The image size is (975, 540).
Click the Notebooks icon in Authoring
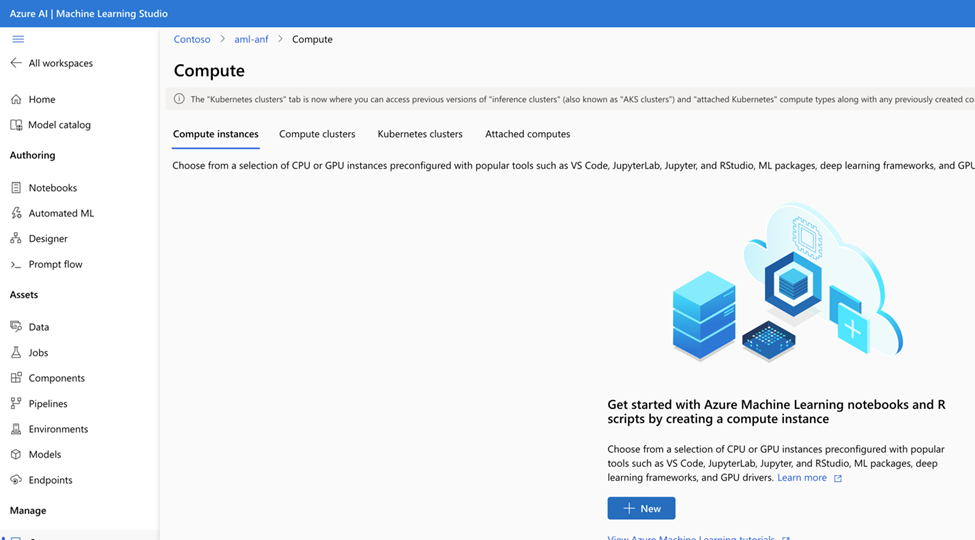pos(16,187)
